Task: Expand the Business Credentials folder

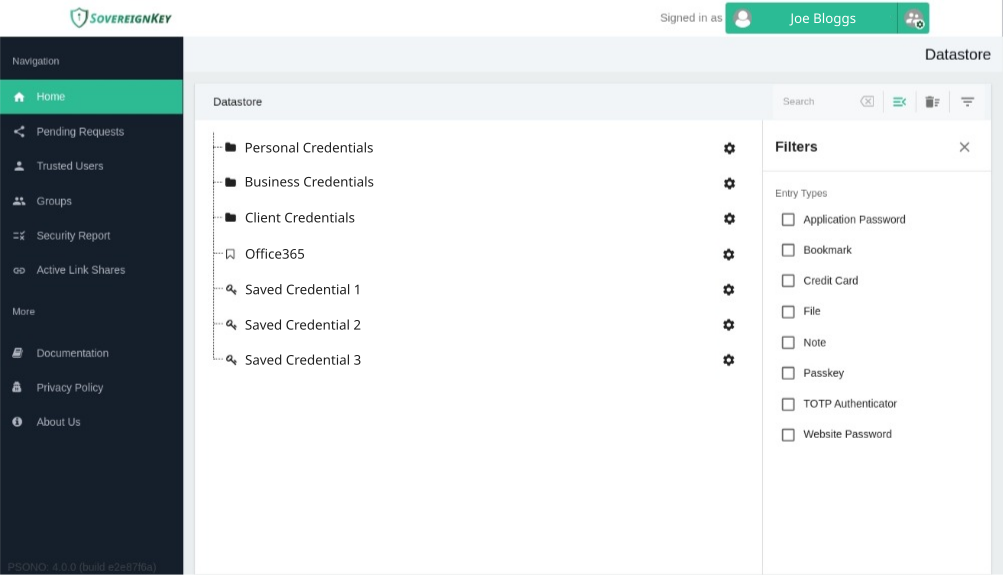Action: point(308,182)
